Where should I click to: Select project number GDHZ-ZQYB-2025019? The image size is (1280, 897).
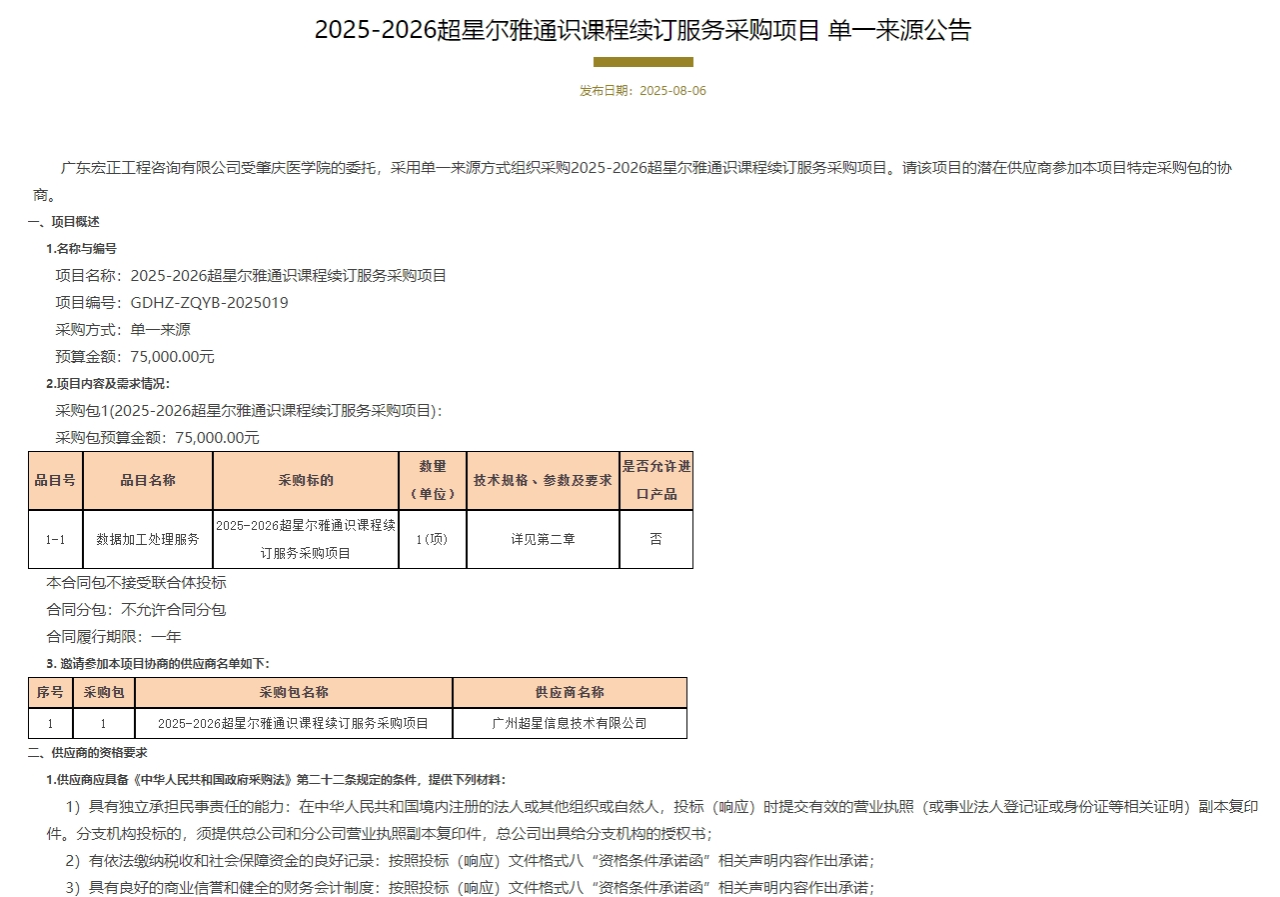click(209, 303)
